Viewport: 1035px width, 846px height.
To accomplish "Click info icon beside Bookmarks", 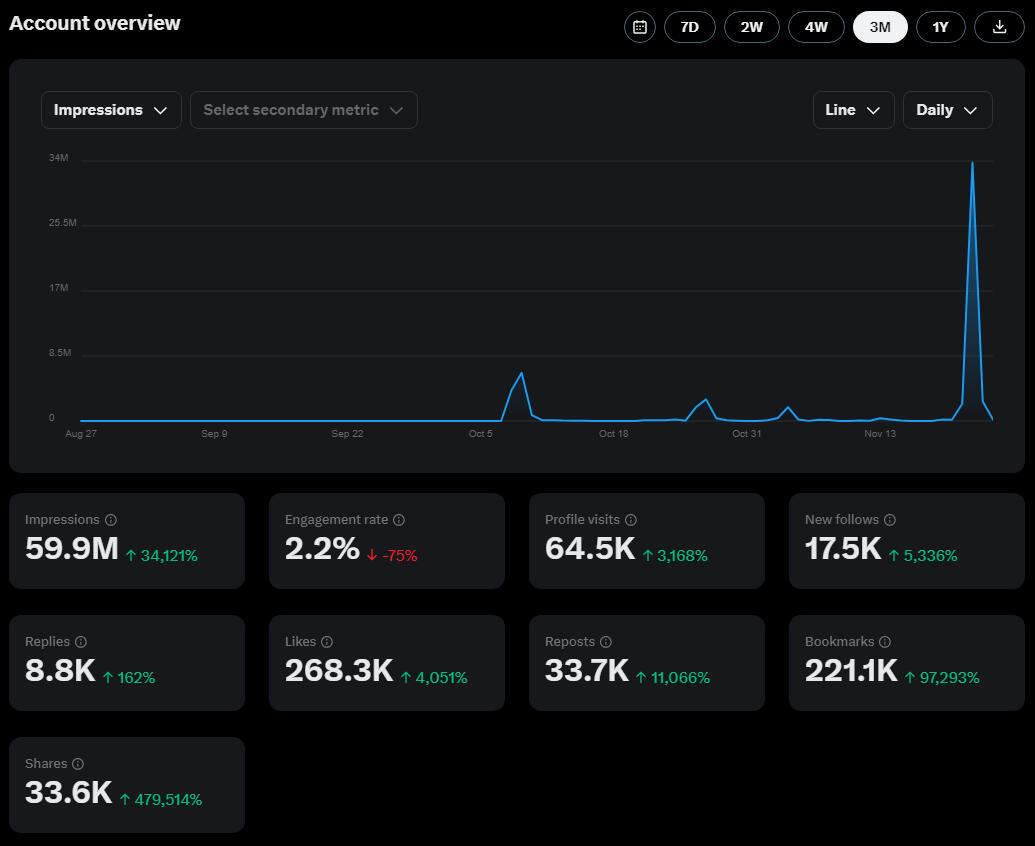I will [x=885, y=642].
